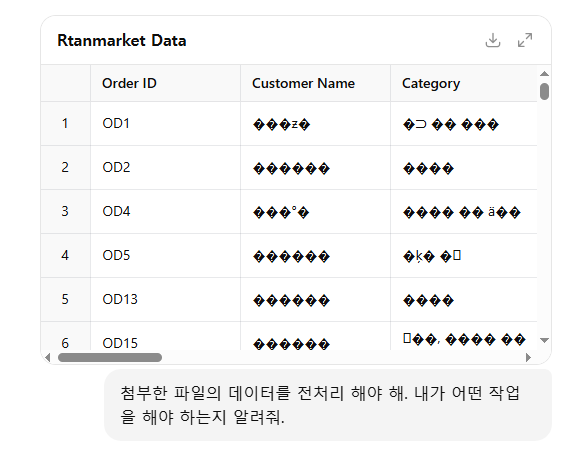Select the OD1 order cell
Image resolution: width=576 pixels, height=455 pixels.
click(166, 124)
